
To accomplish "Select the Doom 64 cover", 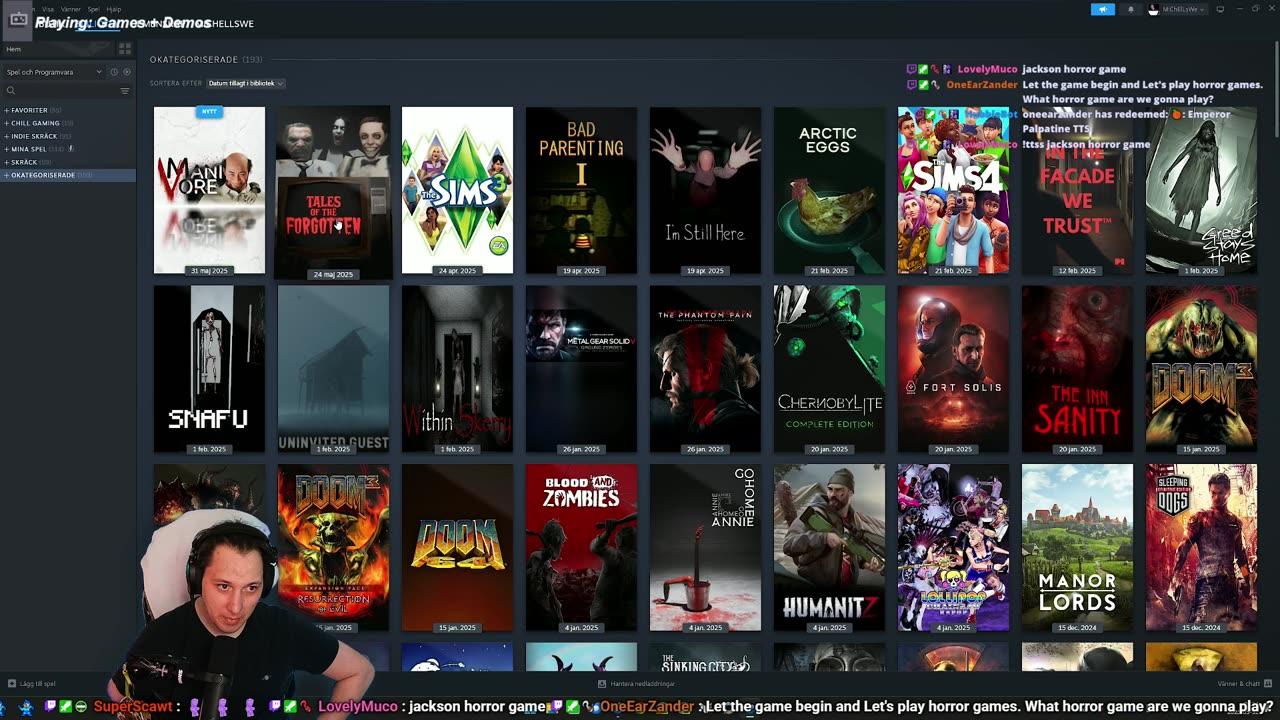I will pos(457,547).
